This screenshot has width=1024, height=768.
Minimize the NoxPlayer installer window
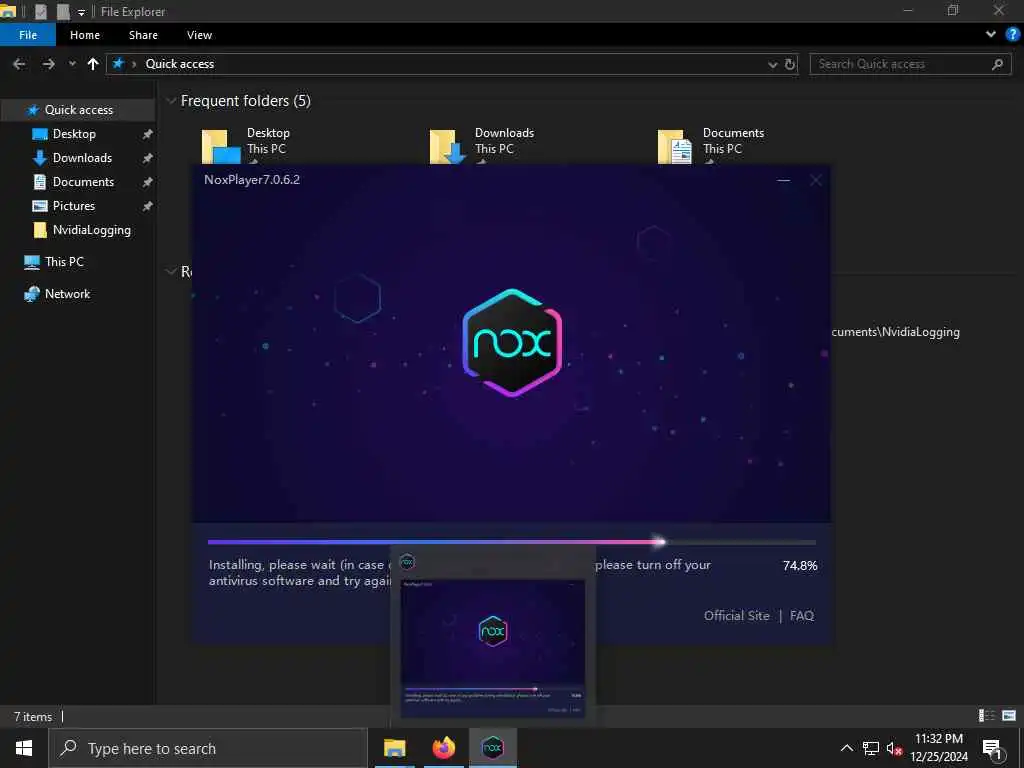(x=784, y=180)
